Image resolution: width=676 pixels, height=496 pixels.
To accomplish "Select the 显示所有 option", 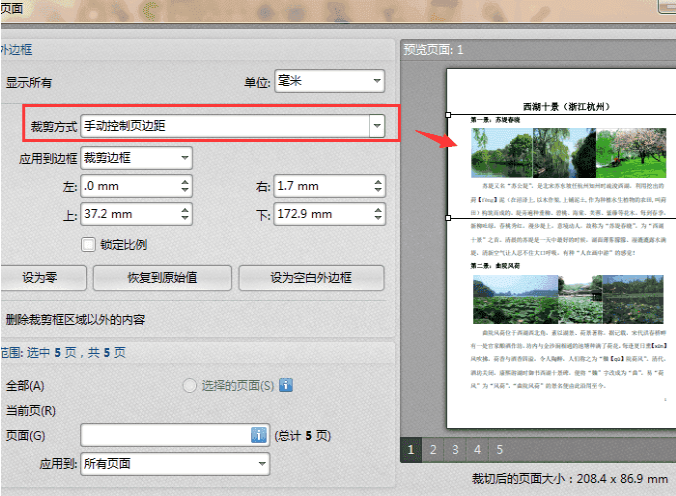I will (28, 82).
